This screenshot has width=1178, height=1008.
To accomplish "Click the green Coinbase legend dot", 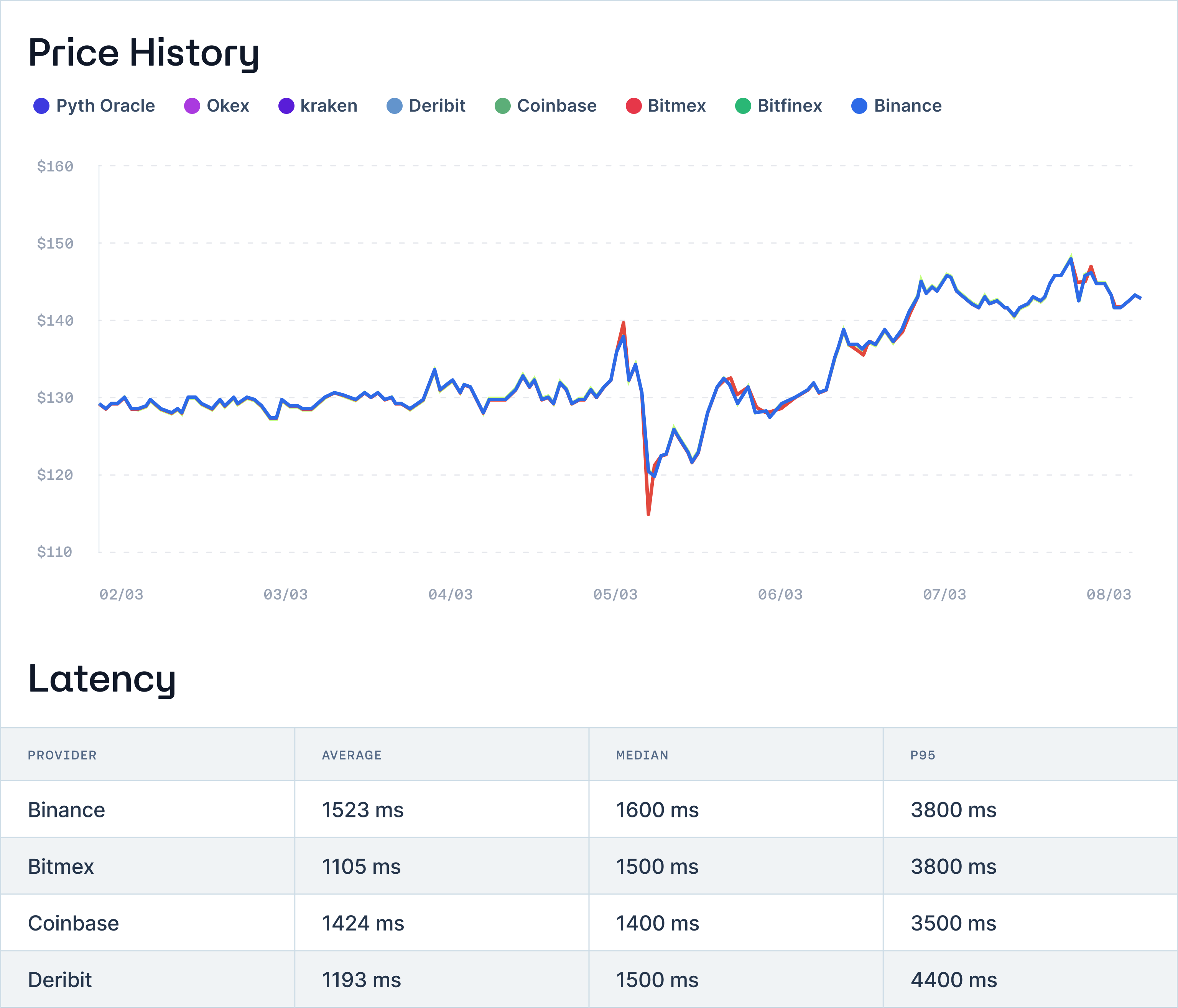I will point(502,106).
